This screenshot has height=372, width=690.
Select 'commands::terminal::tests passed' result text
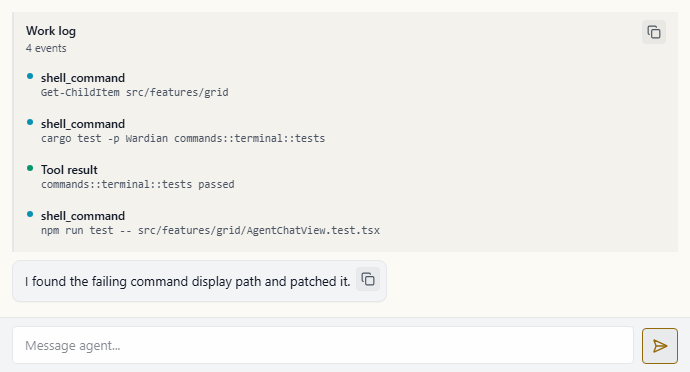(138, 184)
